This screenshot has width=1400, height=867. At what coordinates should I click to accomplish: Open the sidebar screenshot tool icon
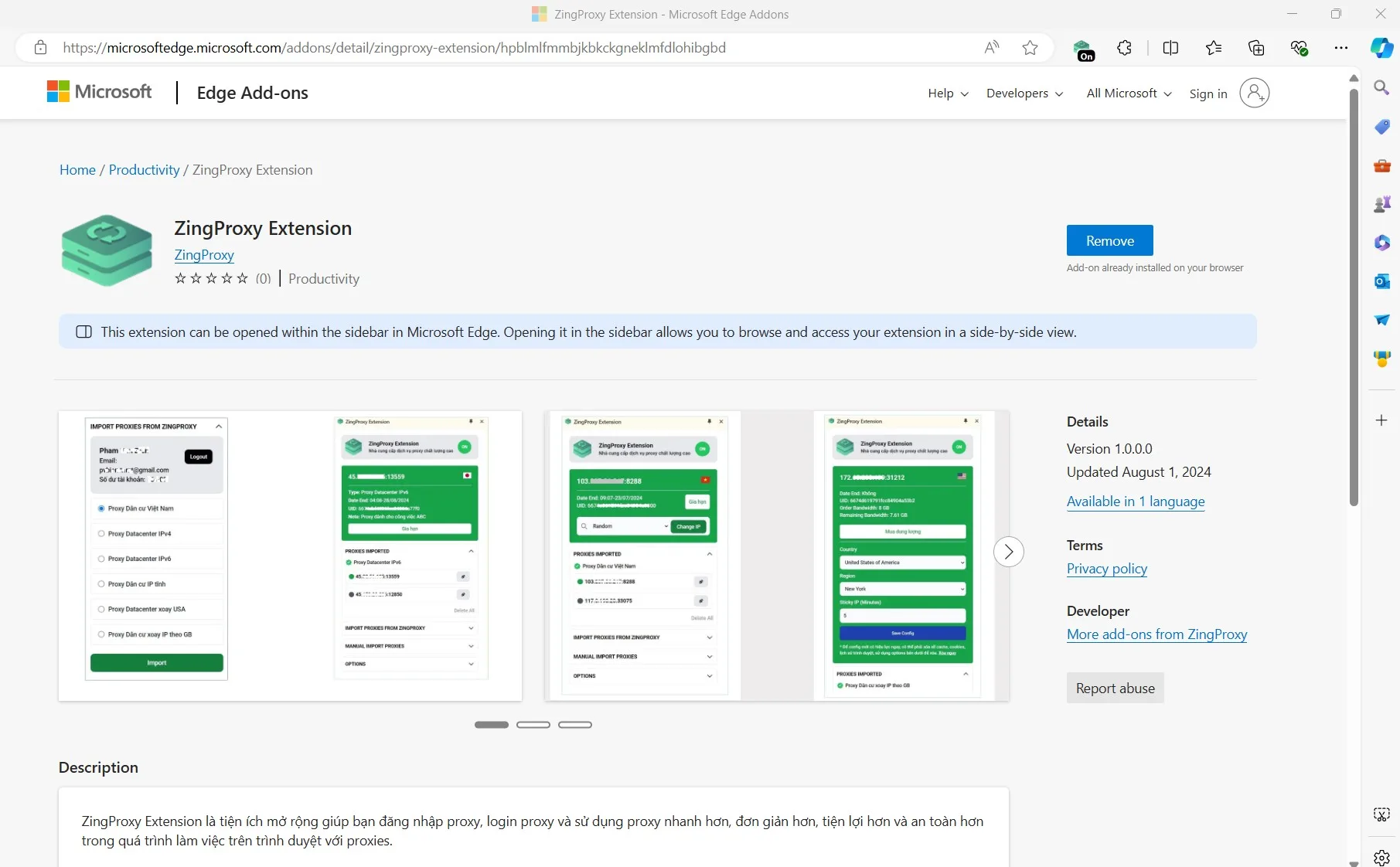coord(1381,814)
